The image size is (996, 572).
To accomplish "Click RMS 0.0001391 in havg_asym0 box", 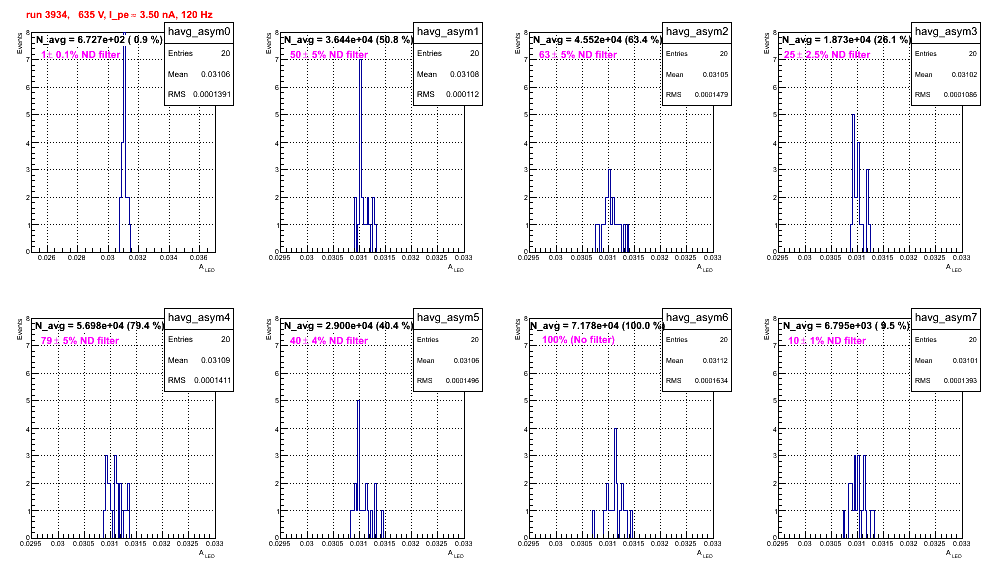I will tap(199, 94).
